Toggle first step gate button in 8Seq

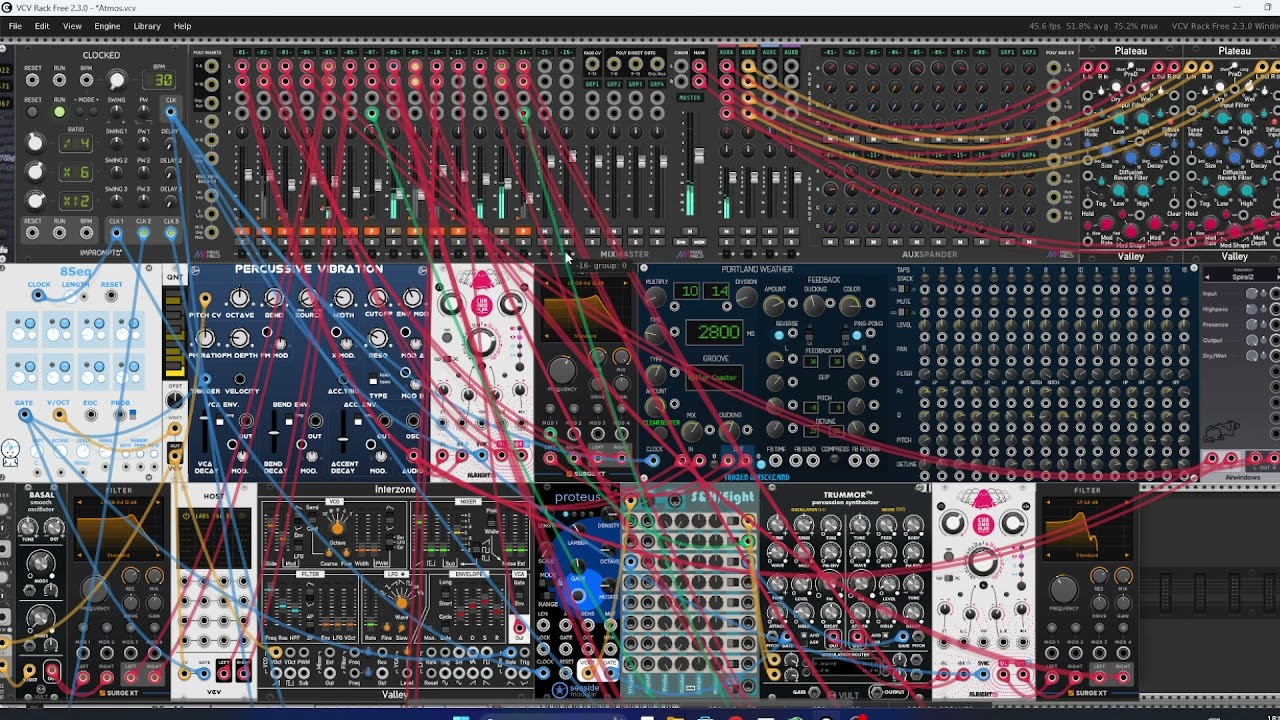(30, 323)
